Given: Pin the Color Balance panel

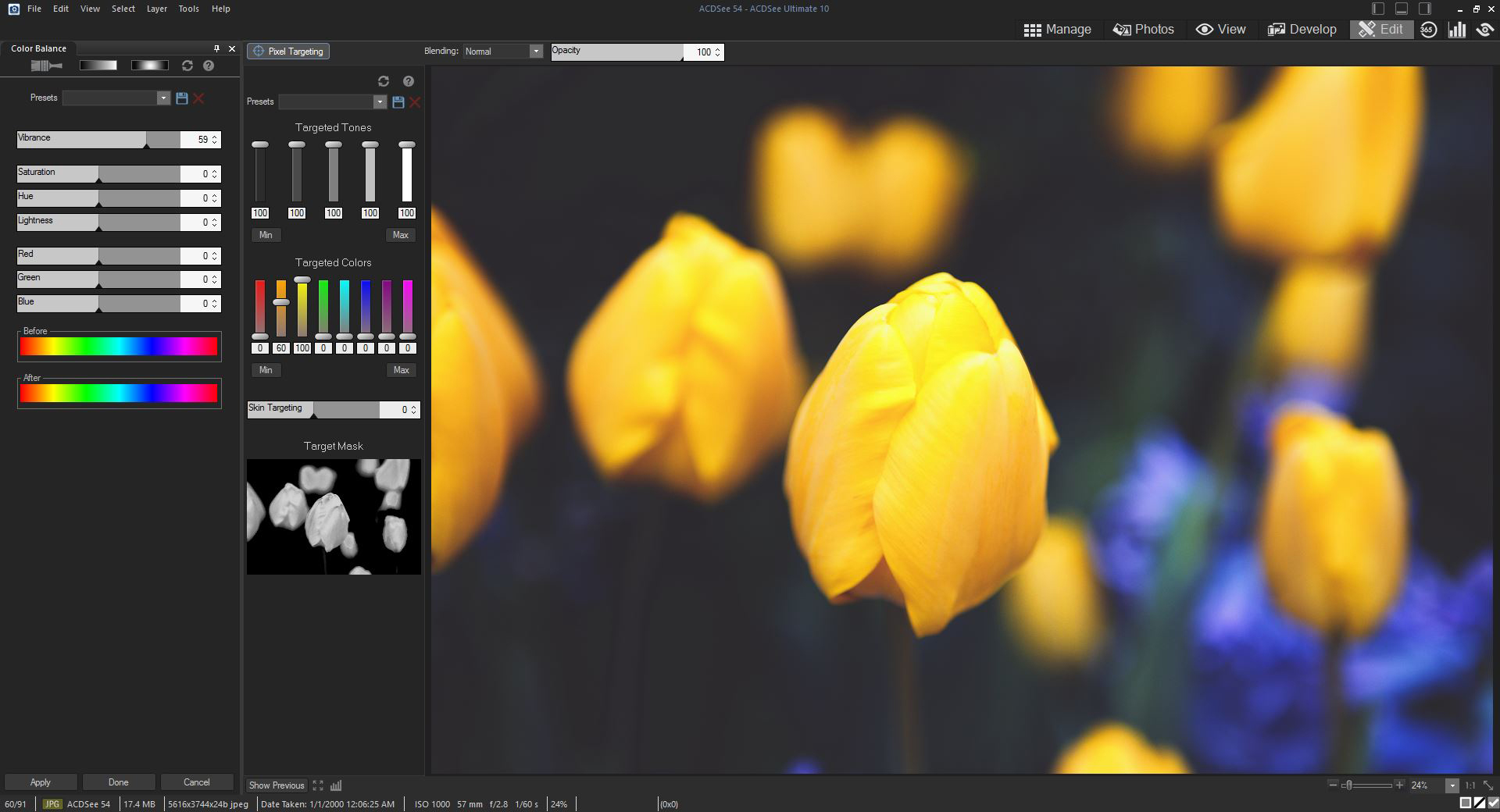Looking at the screenshot, I should click(217, 48).
